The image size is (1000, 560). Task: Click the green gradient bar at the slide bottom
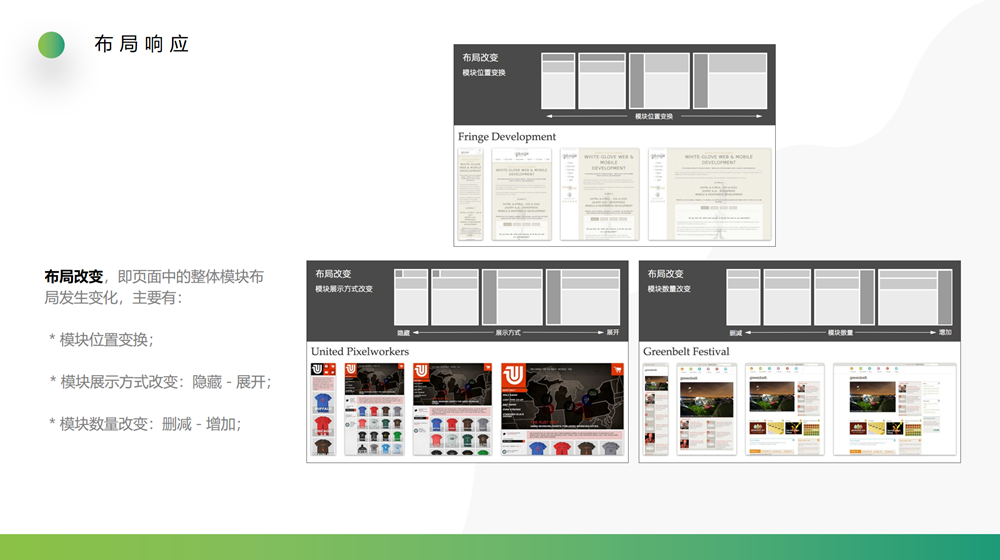pyautogui.click(x=500, y=547)
